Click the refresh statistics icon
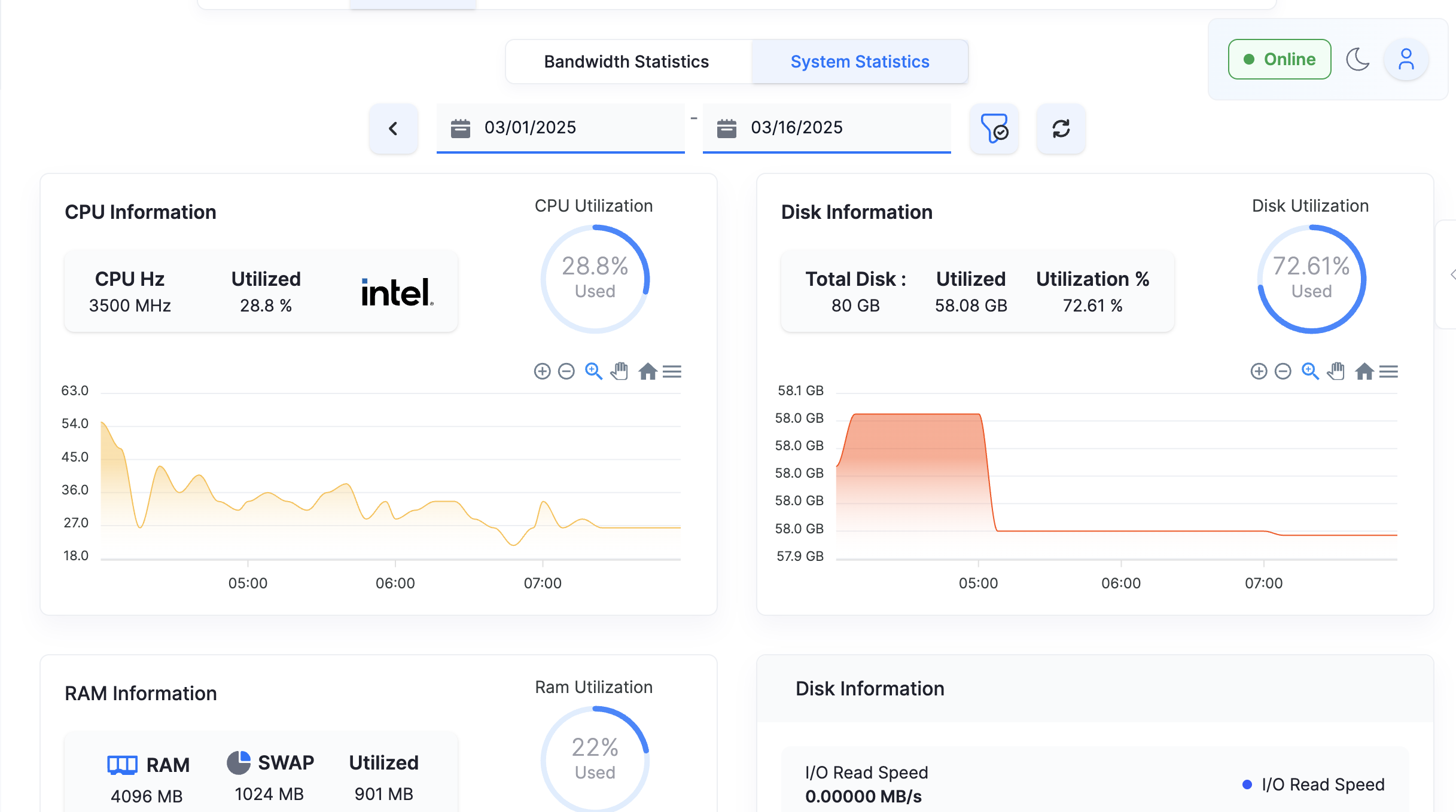This screenshot has width=1456, height=812. (1061, 128)
